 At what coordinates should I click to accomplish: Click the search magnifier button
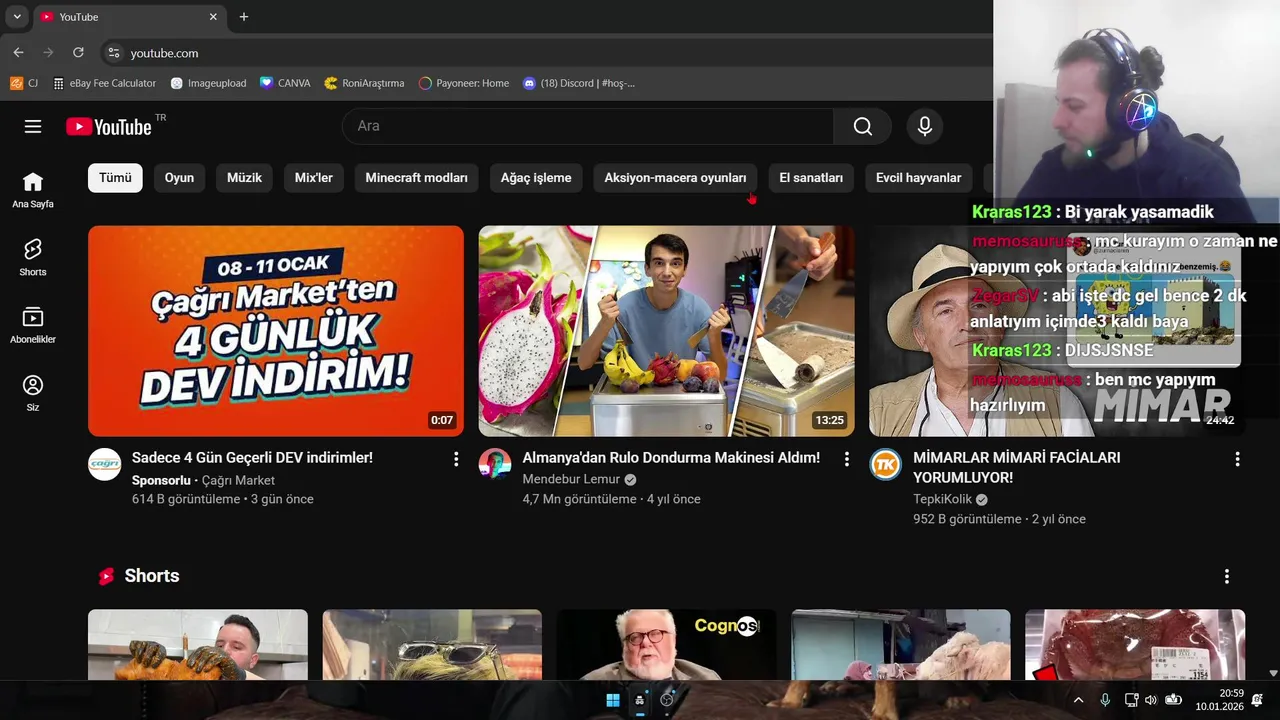[x=862, y=126]
